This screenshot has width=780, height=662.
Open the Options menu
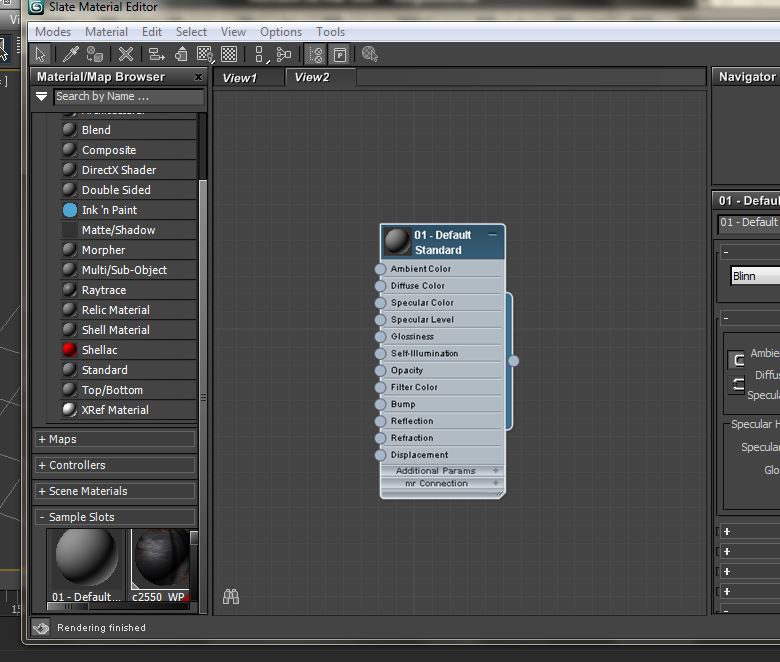[x=281, y=32]
